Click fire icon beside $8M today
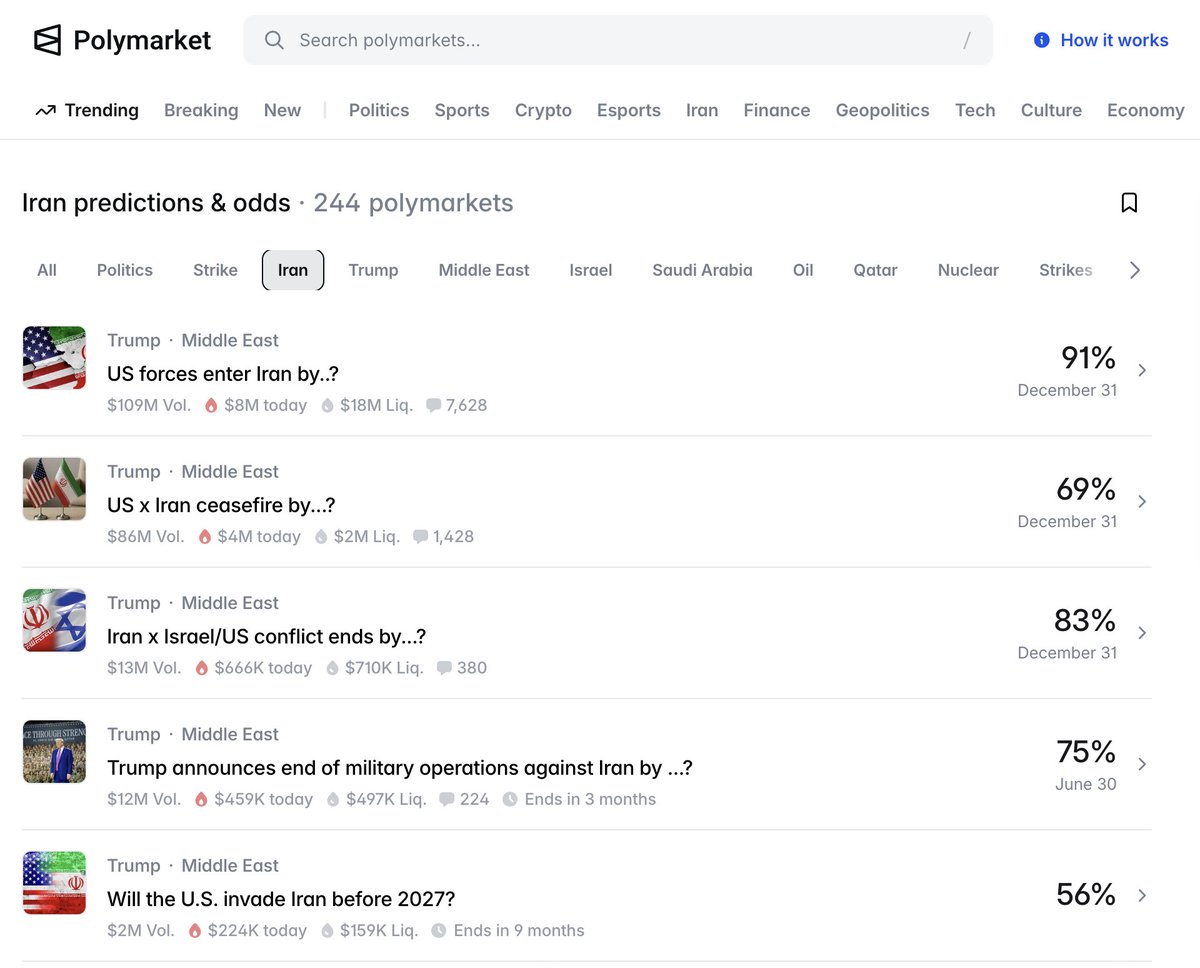This screenshot has height=968, width=1200. [211, 405]
